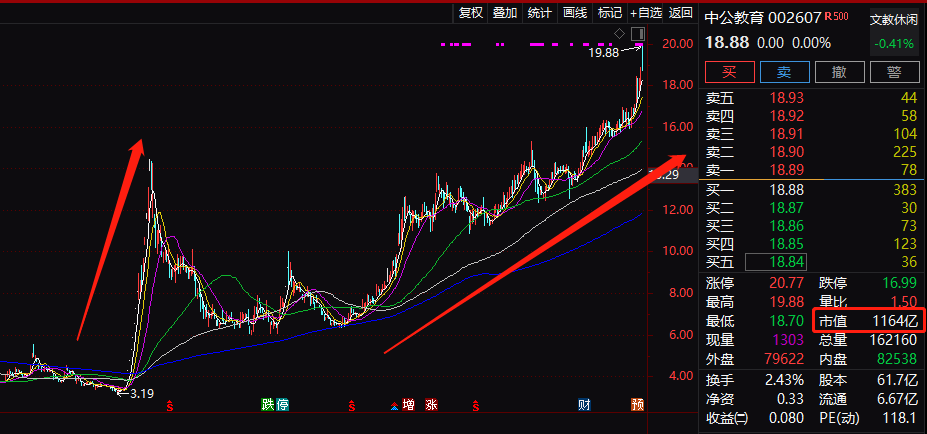The image size is (927, 434).
Task: Select the 买一 price 18.88
Action: (x=786, y=190)
